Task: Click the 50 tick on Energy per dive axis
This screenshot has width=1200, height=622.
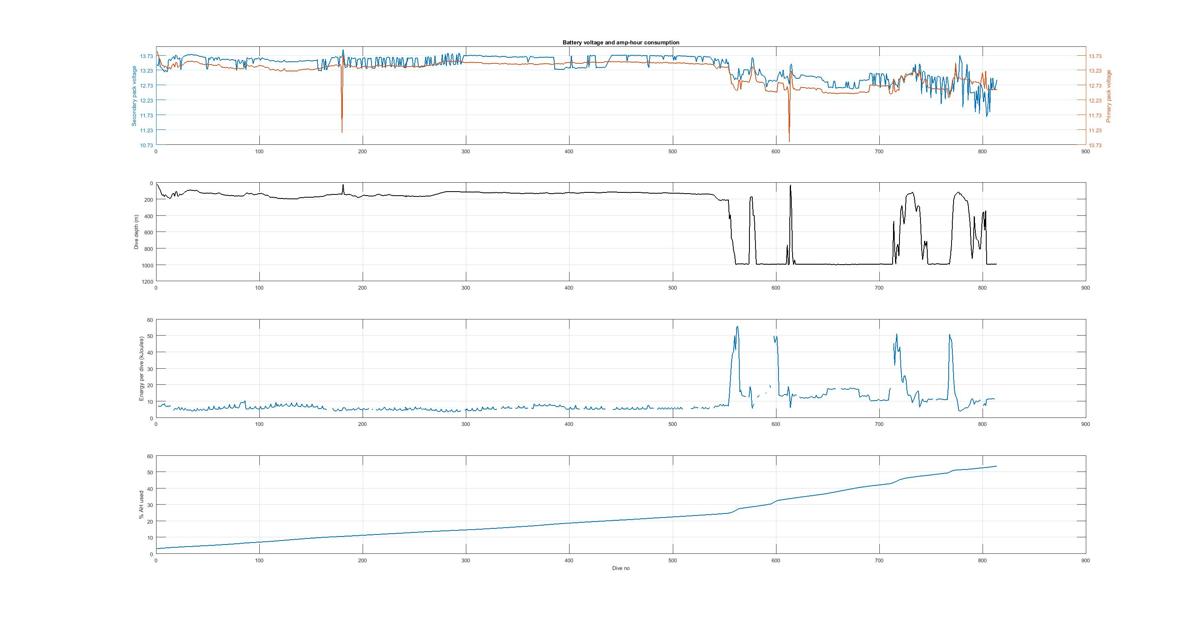Action: (x=150, y=337)
